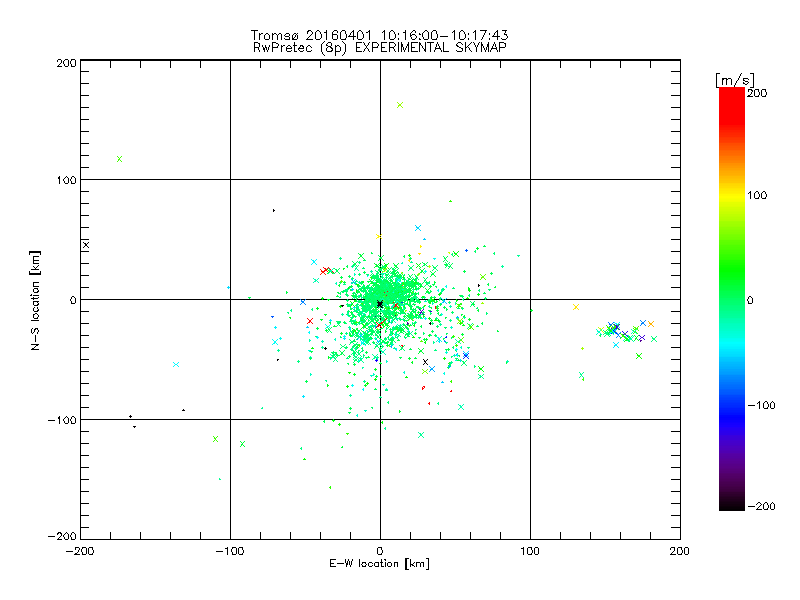Click the orange X marker at far right cluster
Image resolution: width=800 pixels, height=600 pixels.
coord(651,324)
